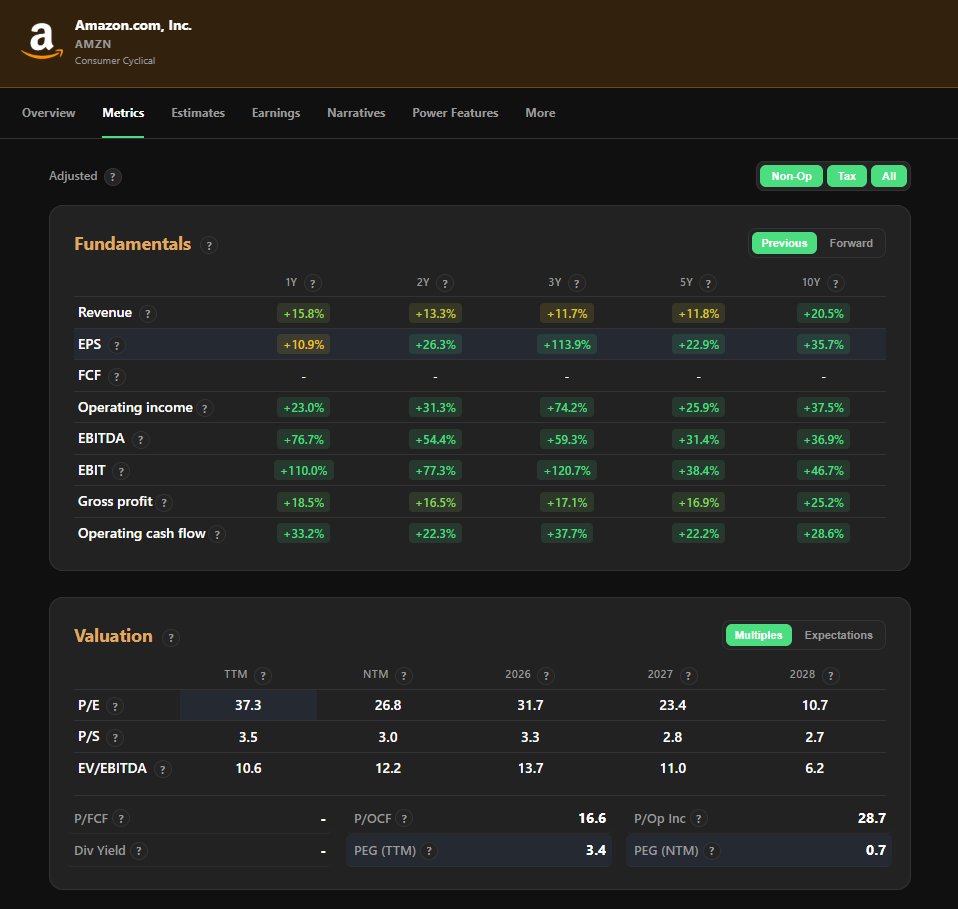Click Operating cash flow 5Y value +22.2%
Screen dimensions: 958x909
point(698,534)
